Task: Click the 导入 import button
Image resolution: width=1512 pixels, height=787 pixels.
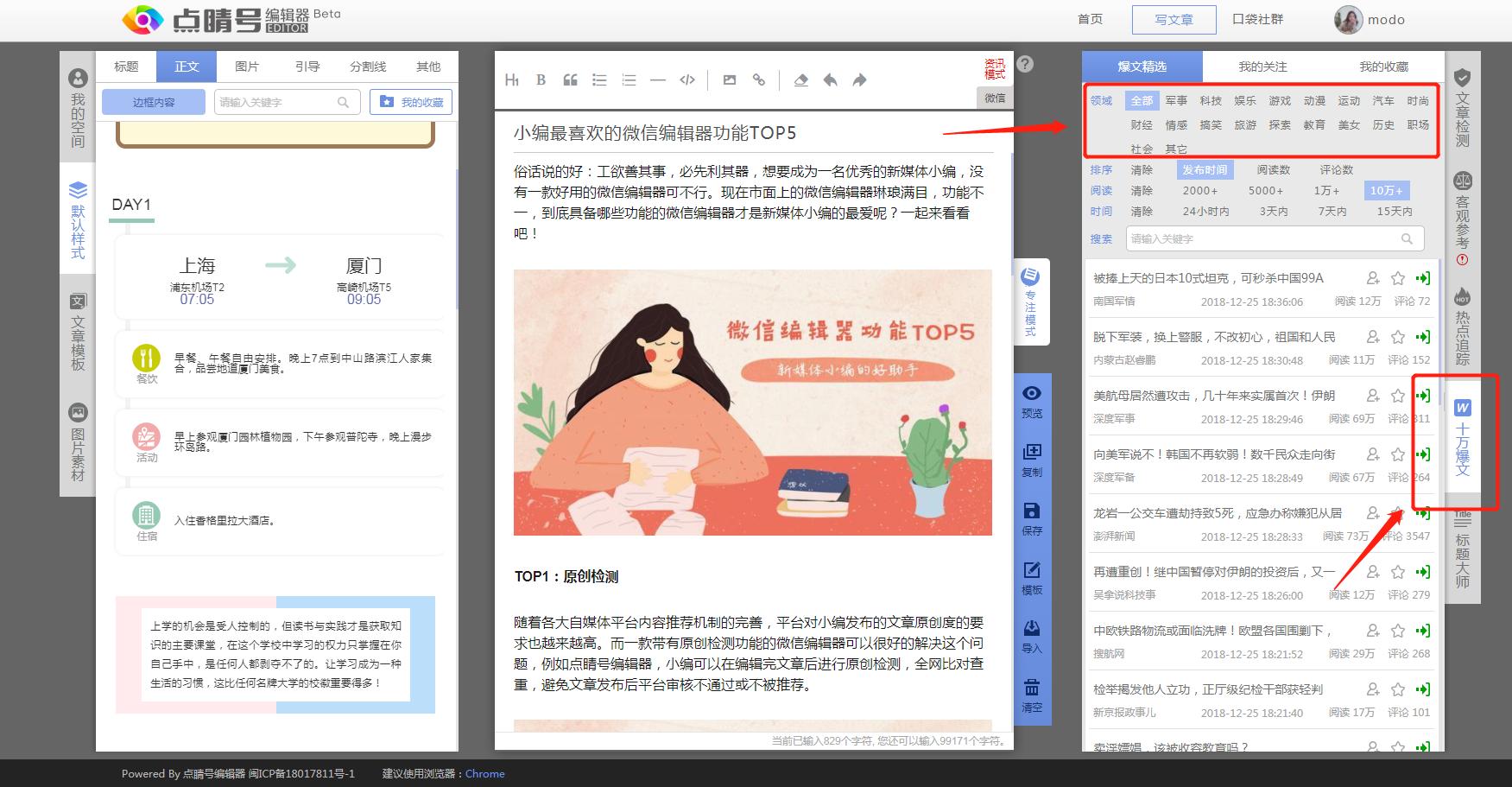Action: pos(1032,638)
